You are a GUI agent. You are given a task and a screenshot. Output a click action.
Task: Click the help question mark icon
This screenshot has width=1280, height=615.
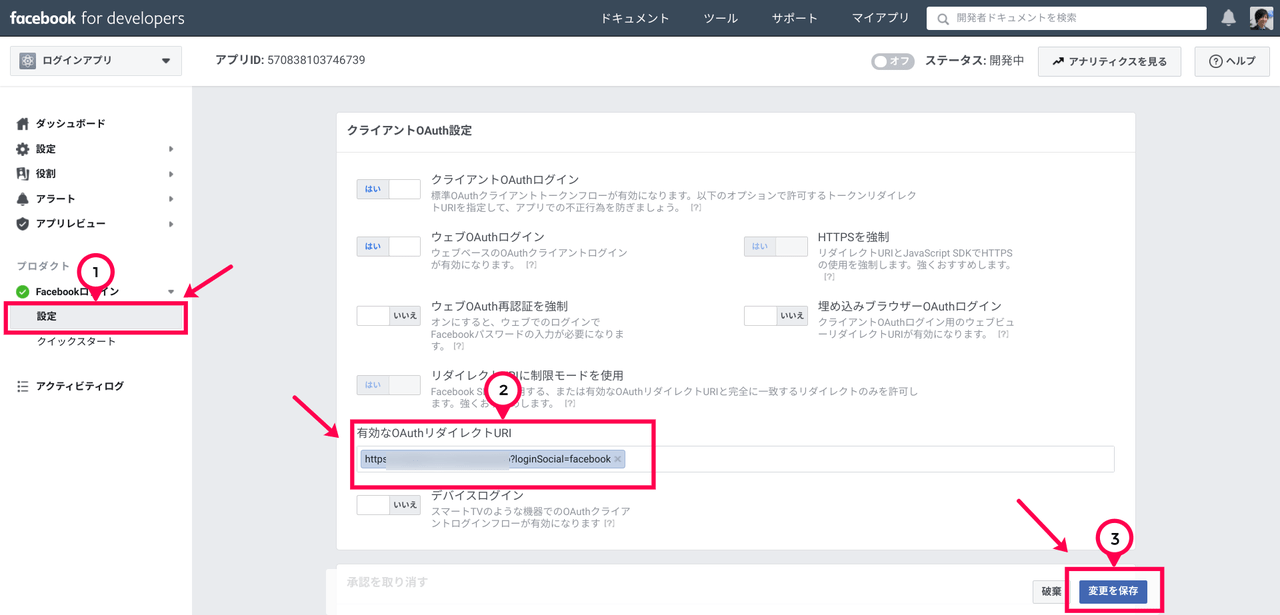1216,61
